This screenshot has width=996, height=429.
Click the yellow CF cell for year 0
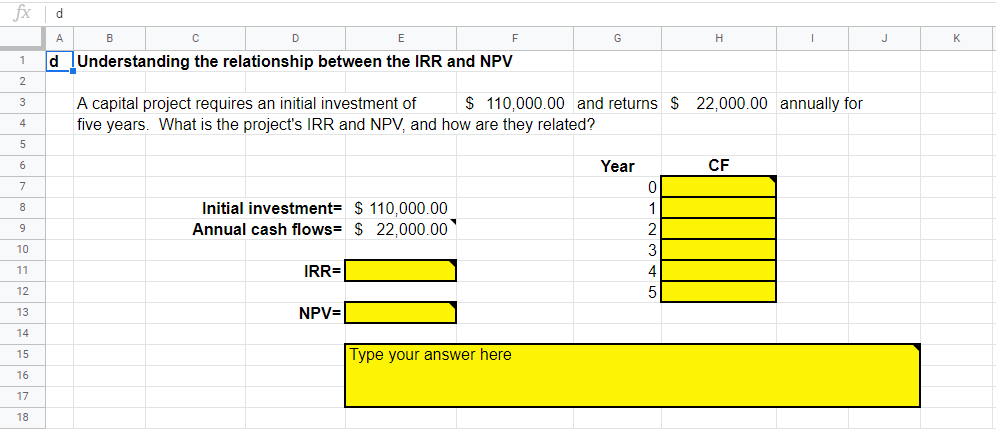click(719, 187)
